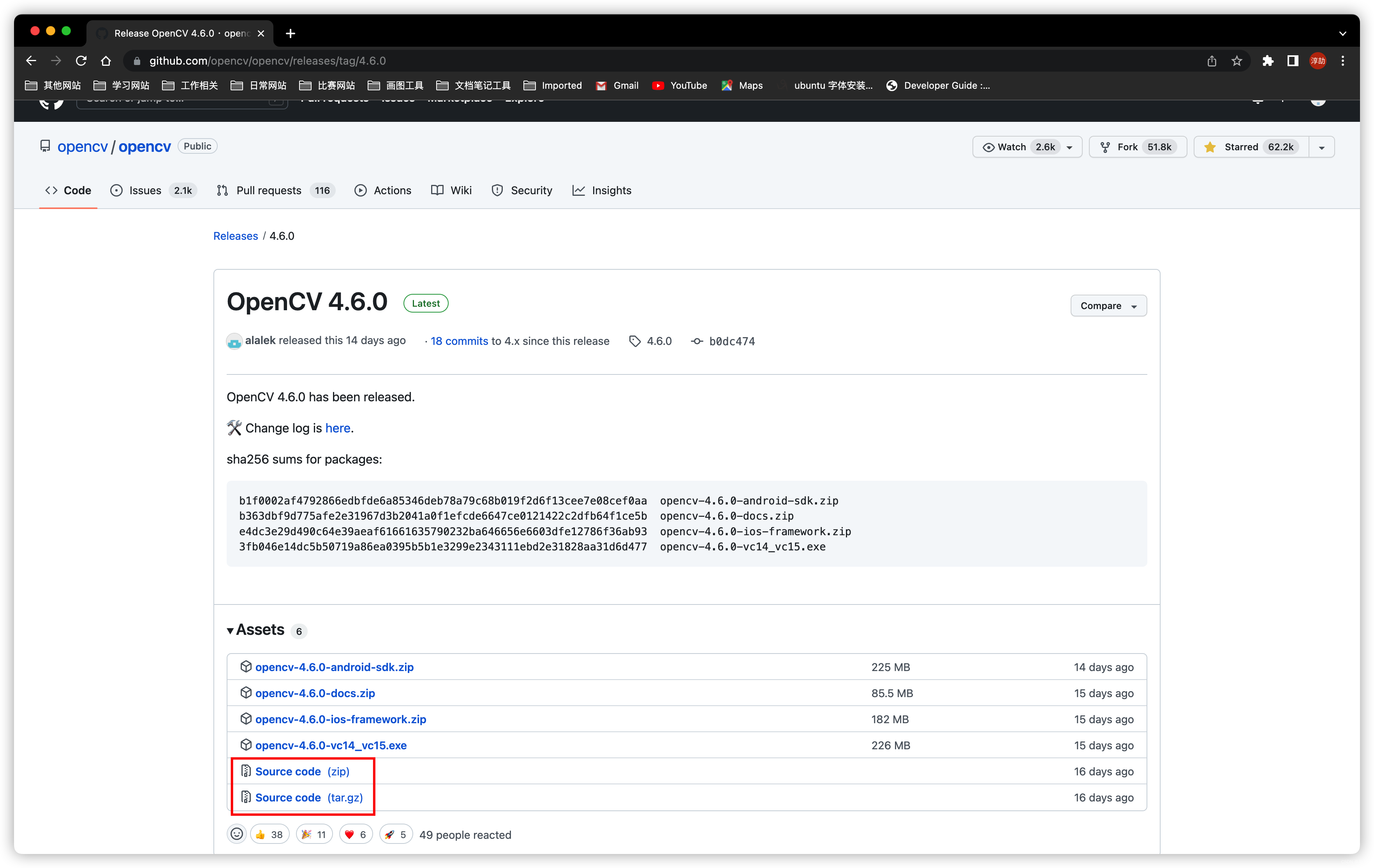
Task: Reload the current GitHub page
Action: click(81, 61)
